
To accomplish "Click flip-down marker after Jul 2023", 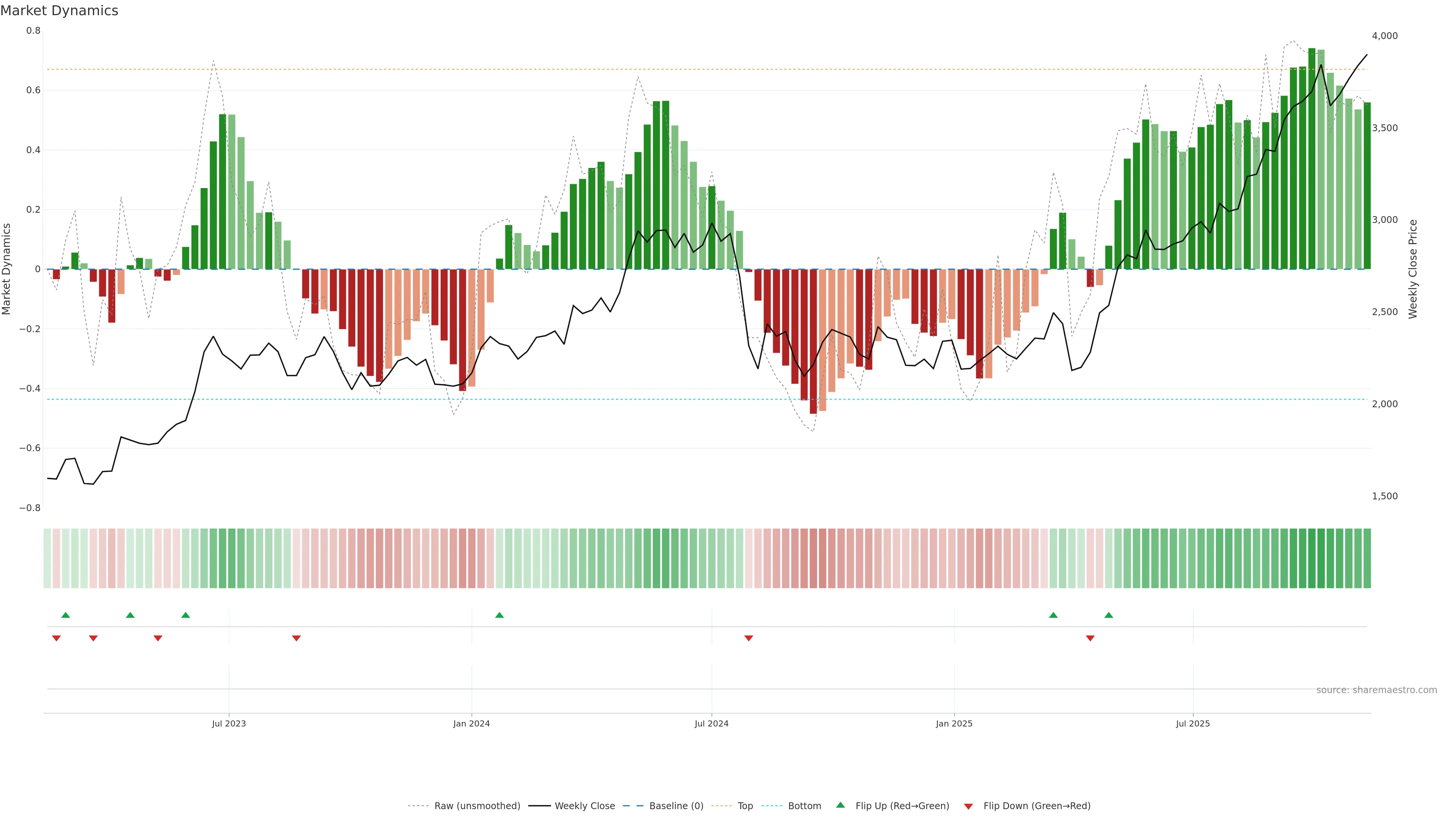I will pos(296,638).
